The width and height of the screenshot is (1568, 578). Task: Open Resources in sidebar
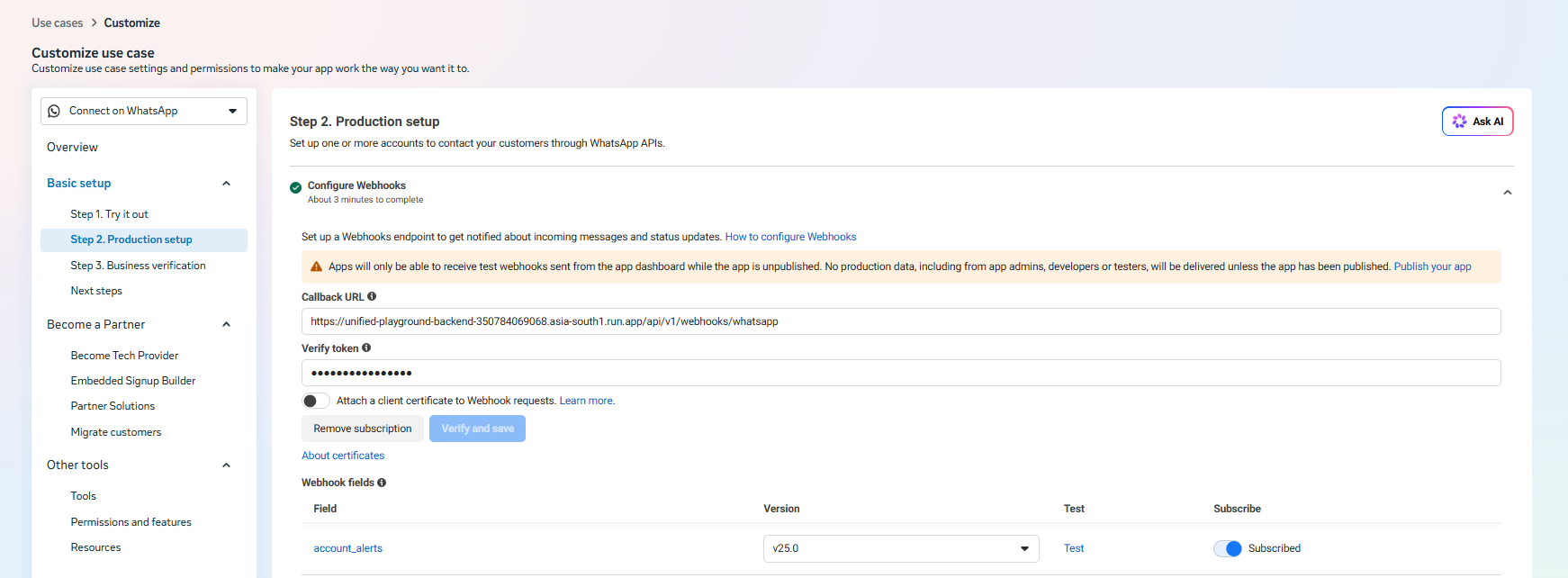tap(95, 547)
